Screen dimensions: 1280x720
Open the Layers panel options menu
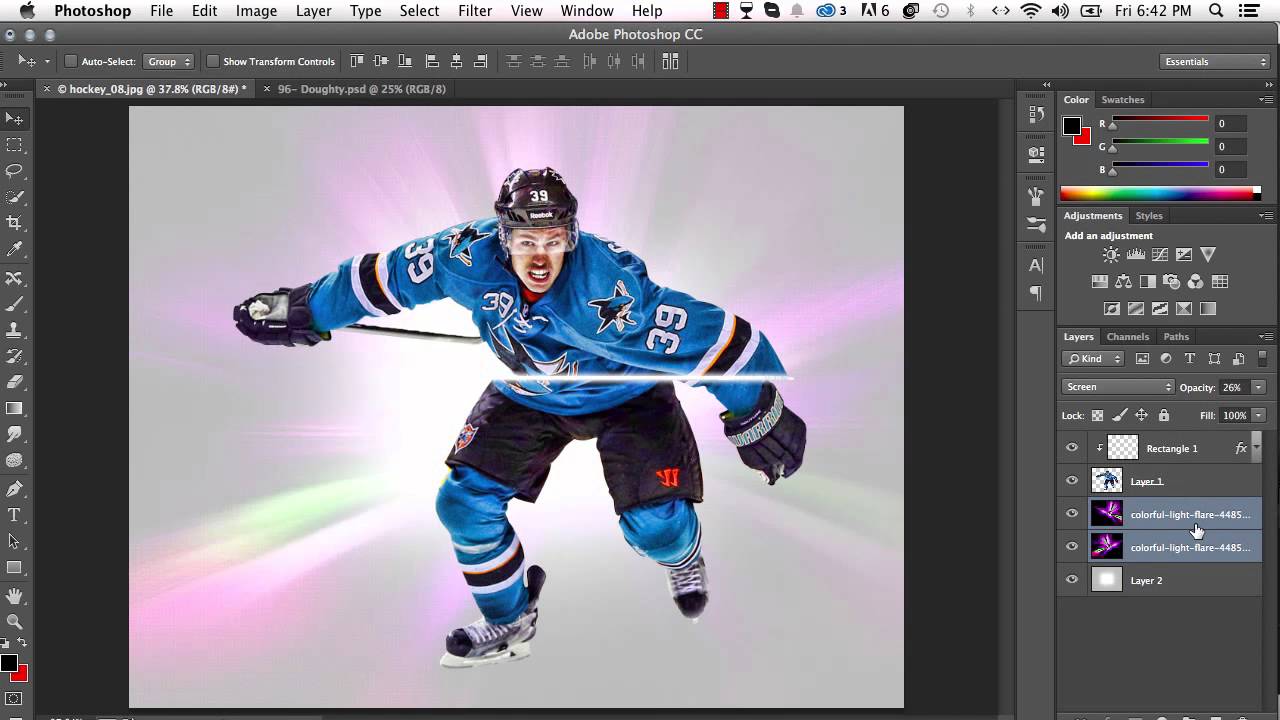(x=1266, y=337)
